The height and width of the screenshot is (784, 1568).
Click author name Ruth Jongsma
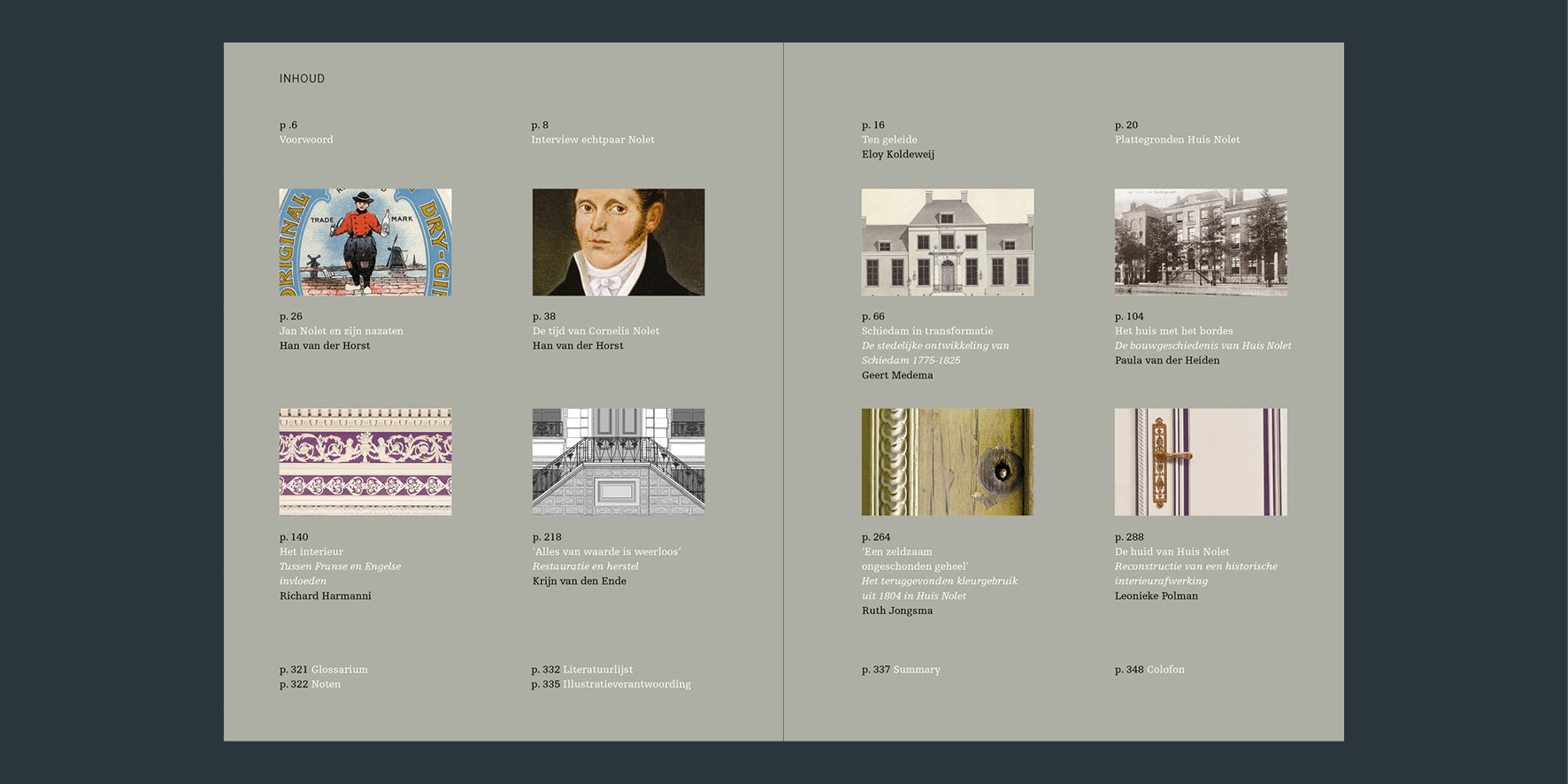897,611
